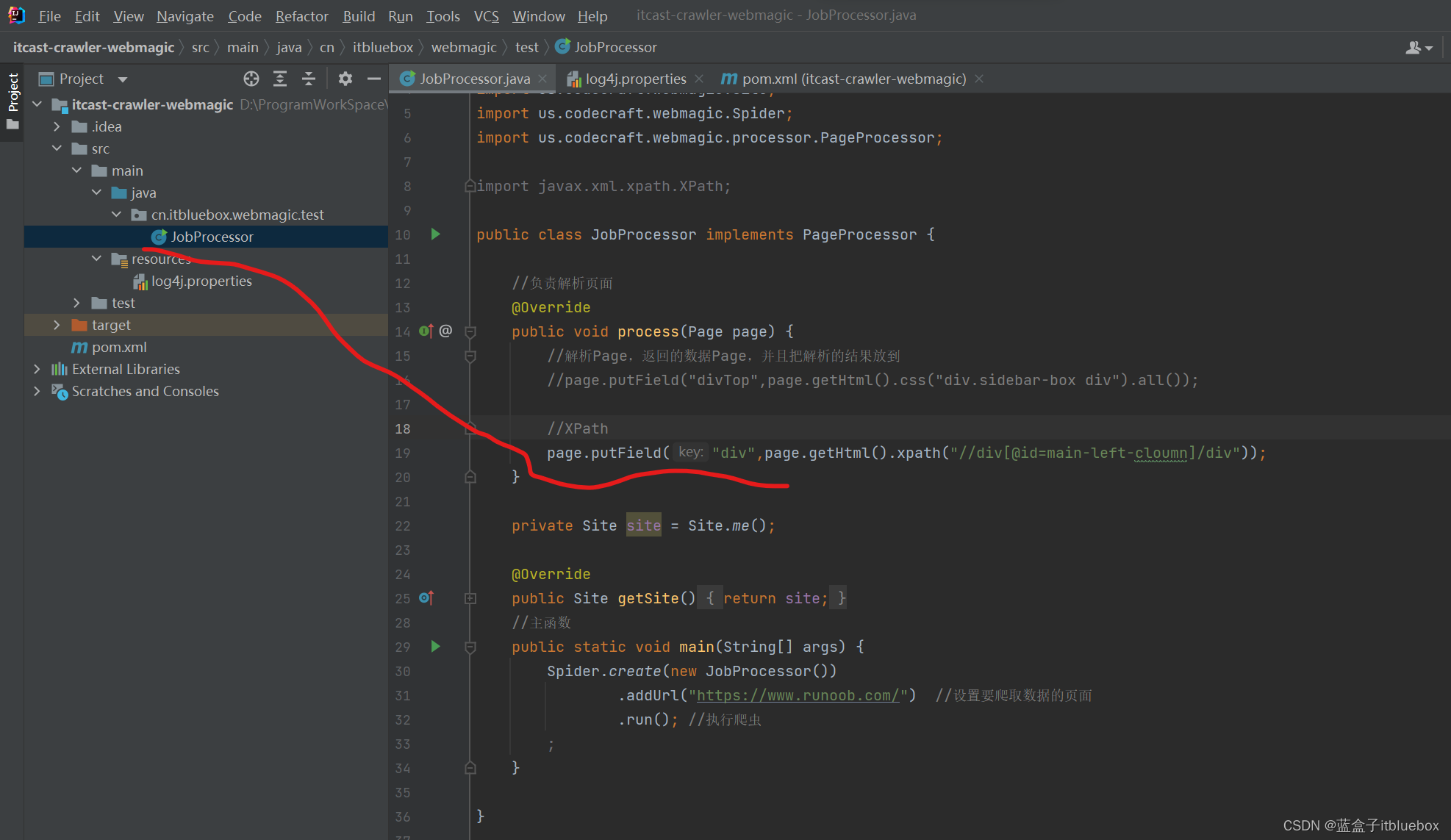
Task: Open Project view dropdown arrow
Action: (123, 79)
